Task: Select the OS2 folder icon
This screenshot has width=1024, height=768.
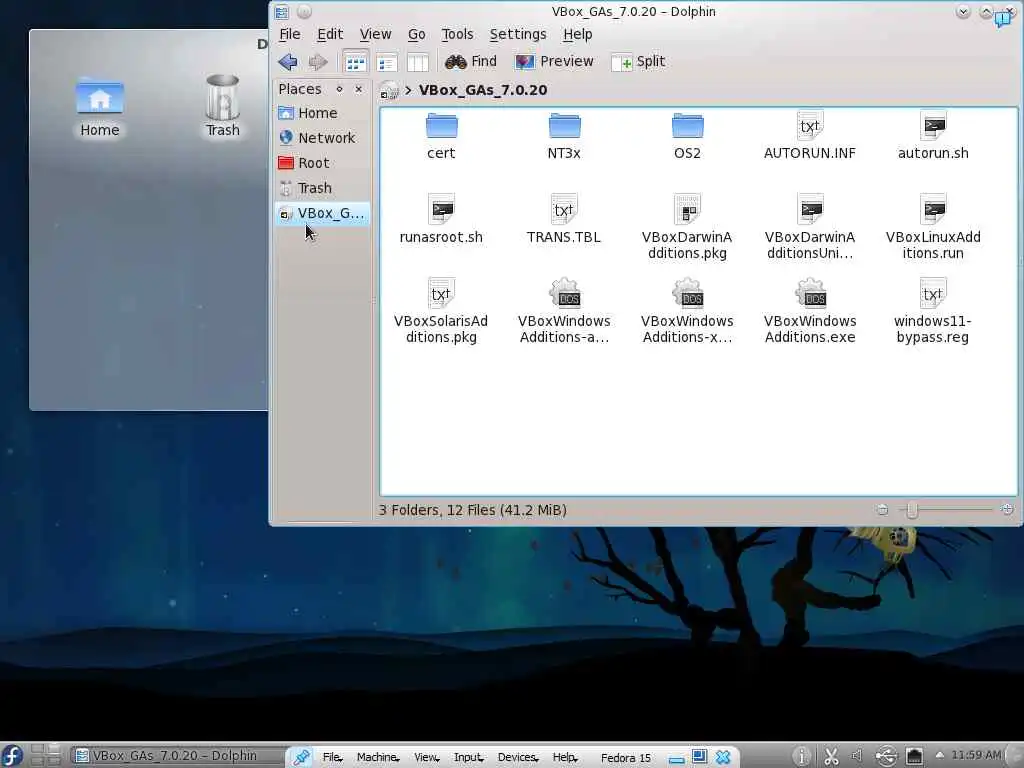Action: [687, 125]
